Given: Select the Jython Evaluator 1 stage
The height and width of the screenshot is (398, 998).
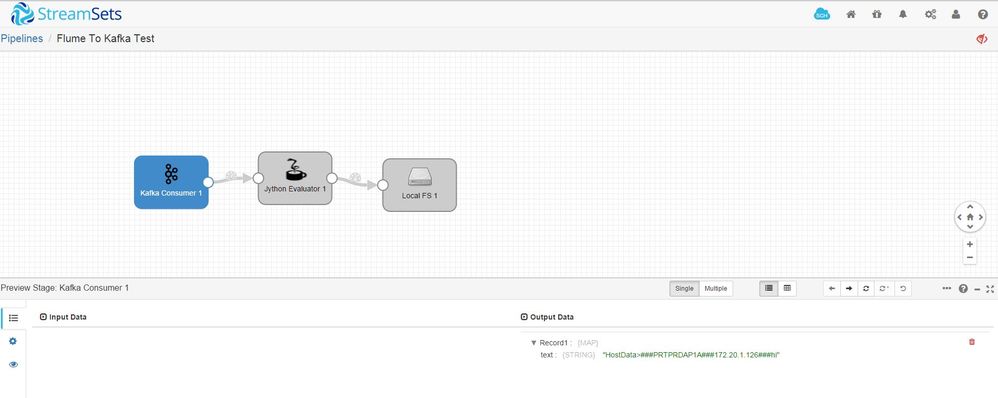Looking at the screenshot, I should point(295,178).
